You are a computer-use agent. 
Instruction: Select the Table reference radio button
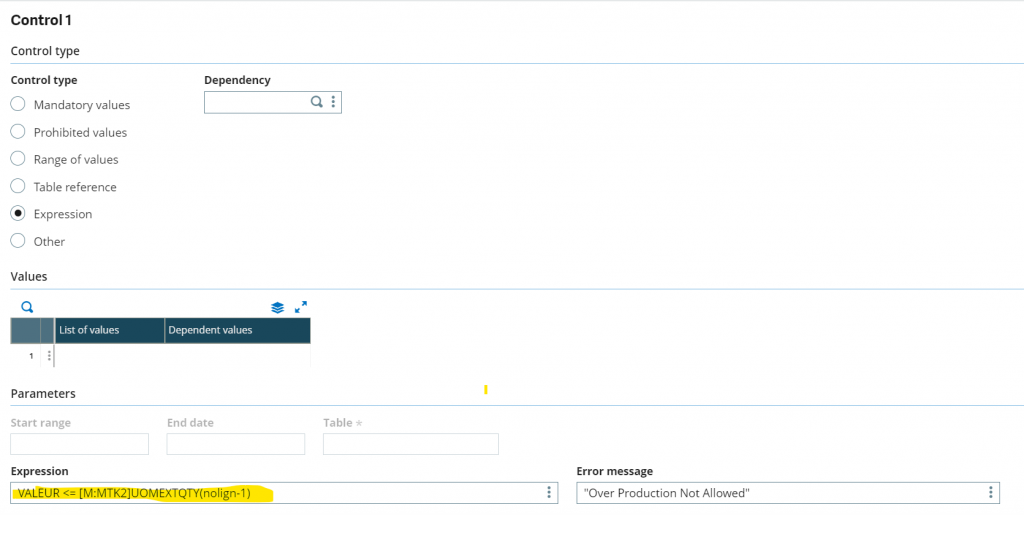pos(18,186)
